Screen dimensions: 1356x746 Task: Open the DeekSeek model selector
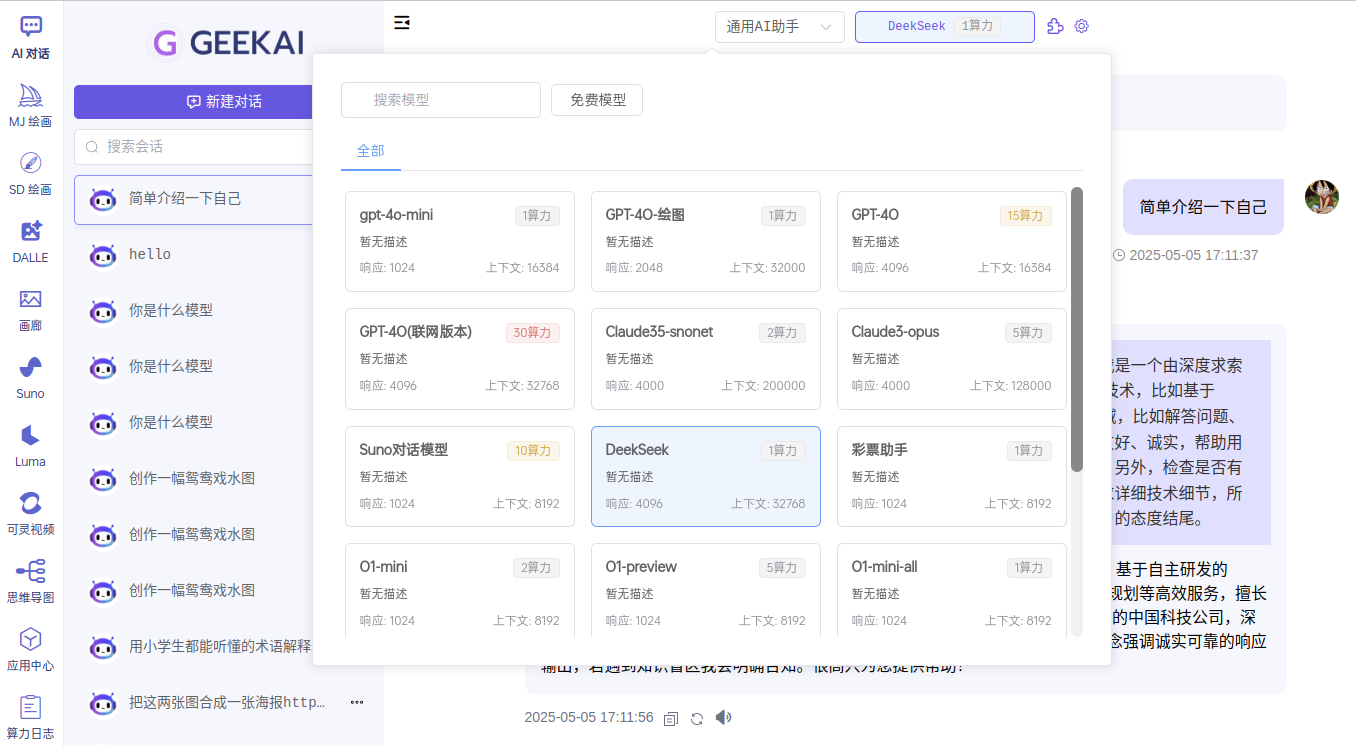tap(945, 27)
